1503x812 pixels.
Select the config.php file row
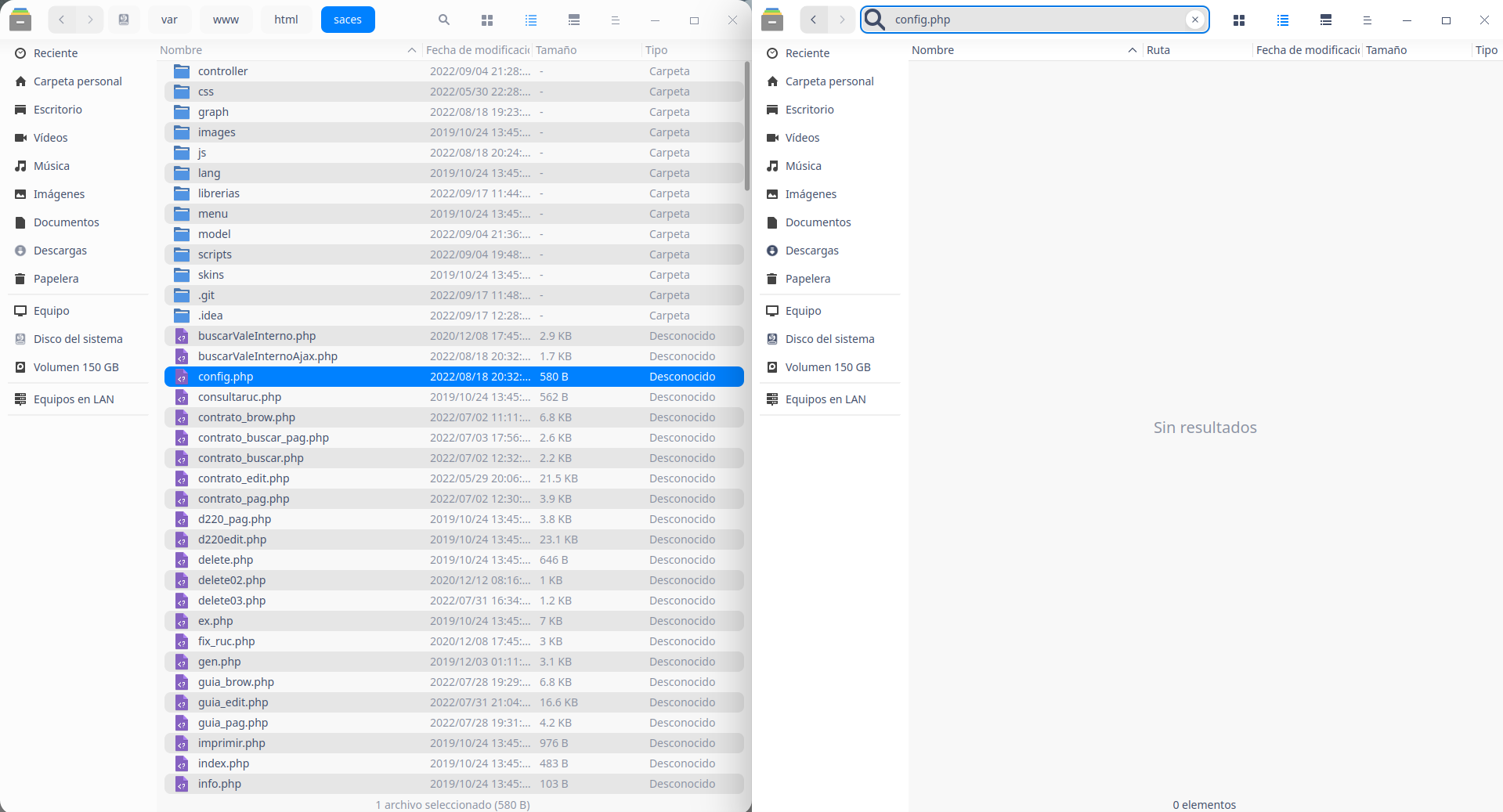point(454,377)
